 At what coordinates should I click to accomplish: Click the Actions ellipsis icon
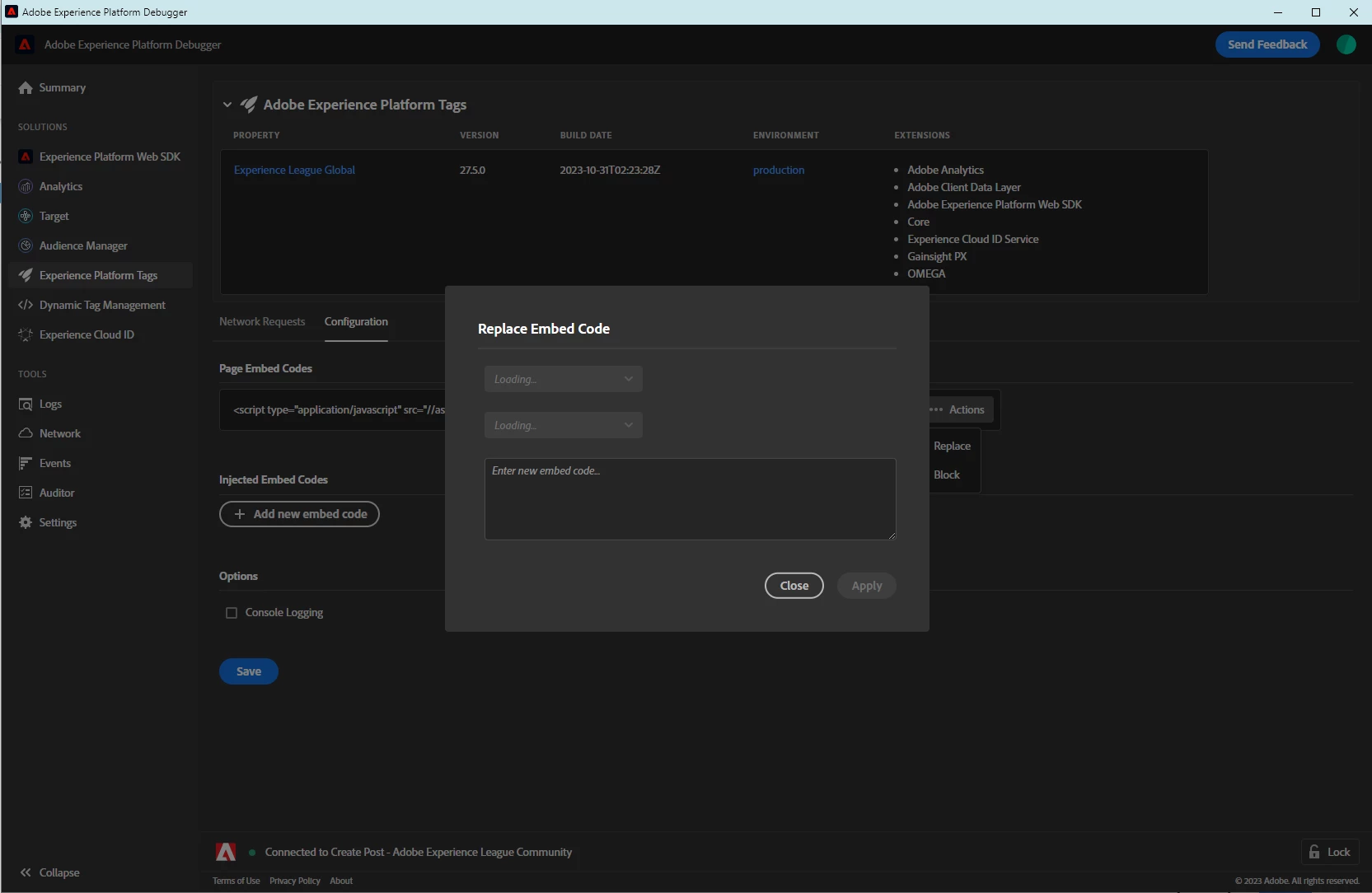point(936,409)
